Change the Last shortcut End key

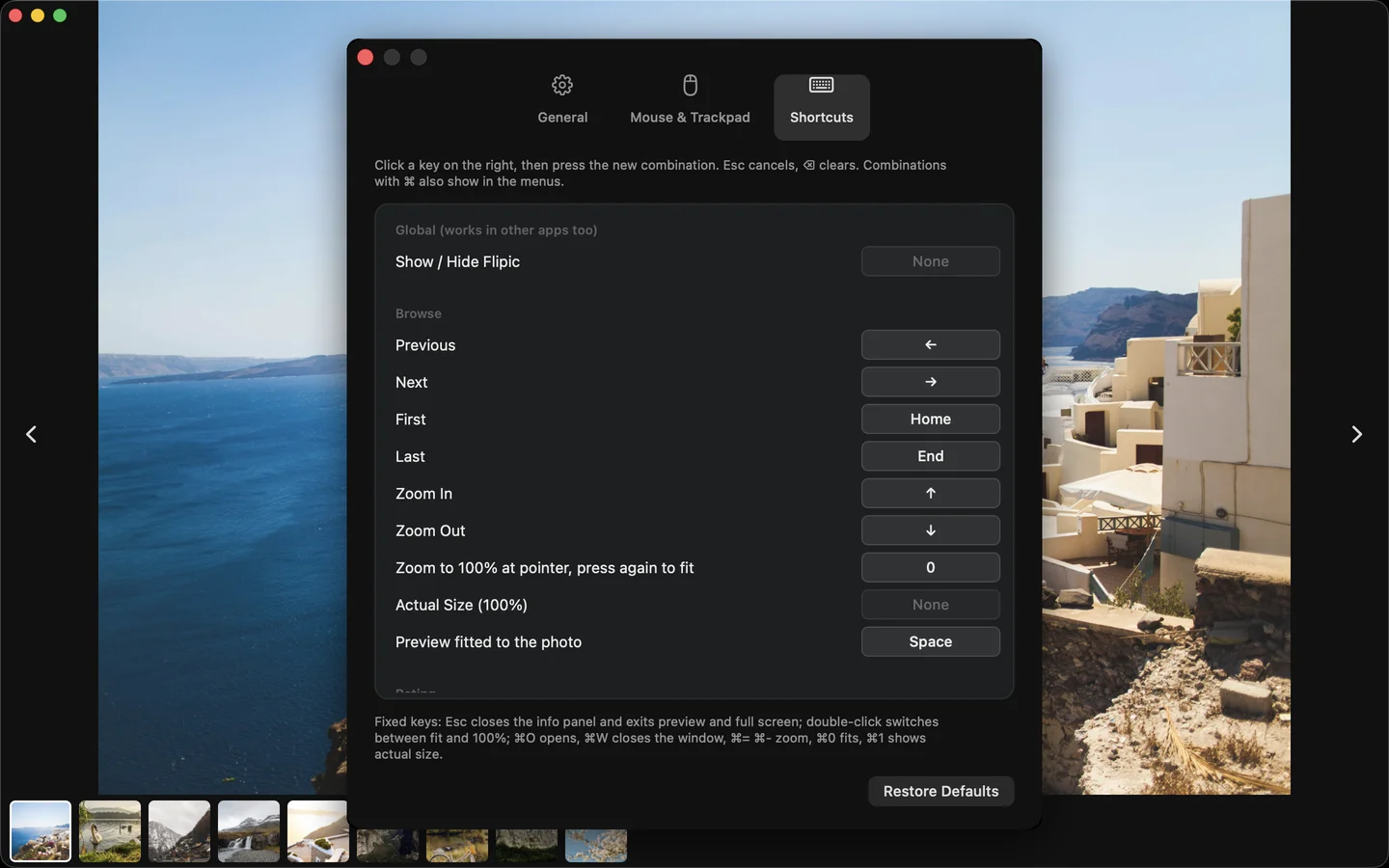tap(931, 456)
